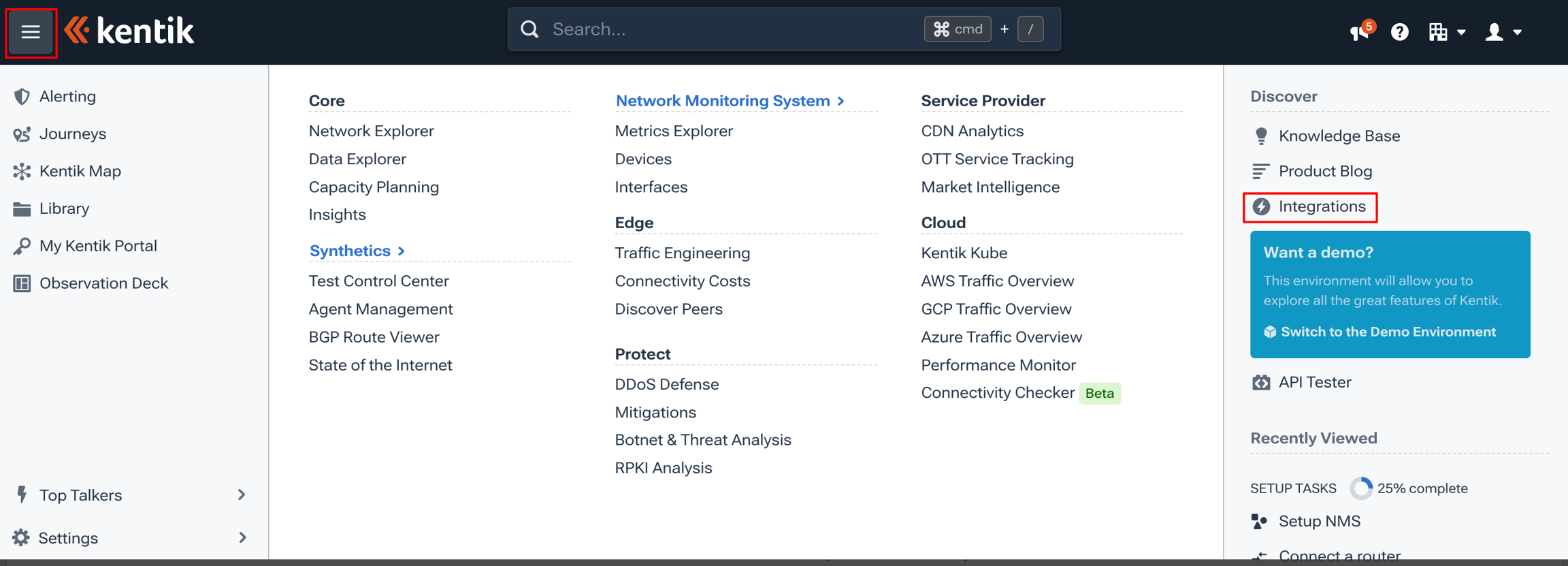Open the Kentik logo home link

tap(129, 31)
